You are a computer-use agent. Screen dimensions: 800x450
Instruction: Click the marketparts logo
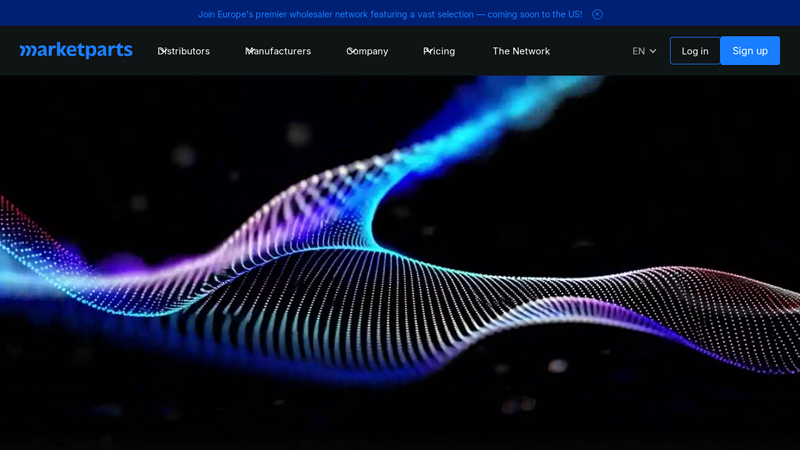click(x=76, y=51)
